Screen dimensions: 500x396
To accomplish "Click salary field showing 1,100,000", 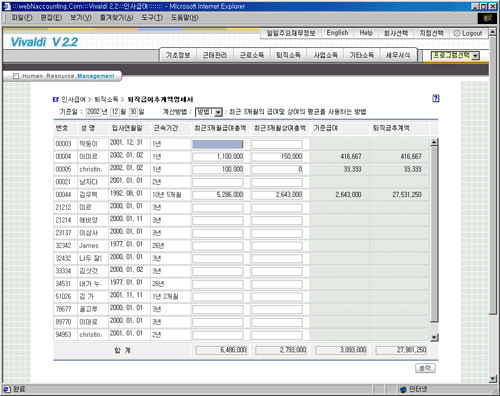I will pos(218,157).
